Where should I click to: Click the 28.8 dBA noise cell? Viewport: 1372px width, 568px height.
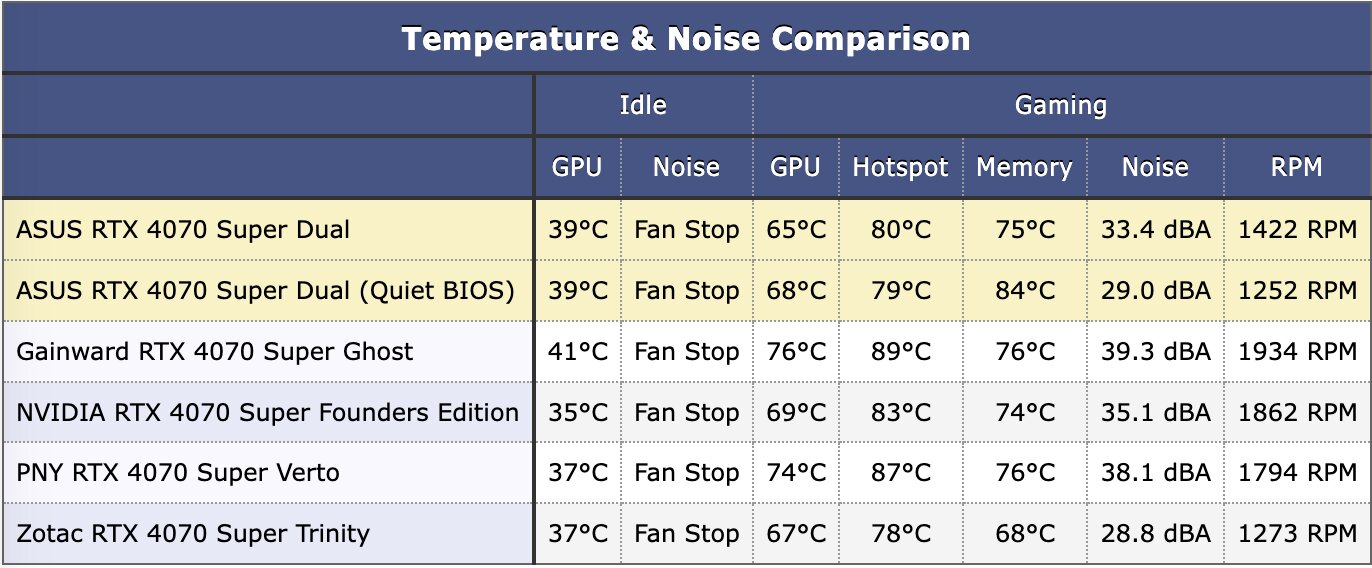pyautogui.click(x=1155, y=533)
